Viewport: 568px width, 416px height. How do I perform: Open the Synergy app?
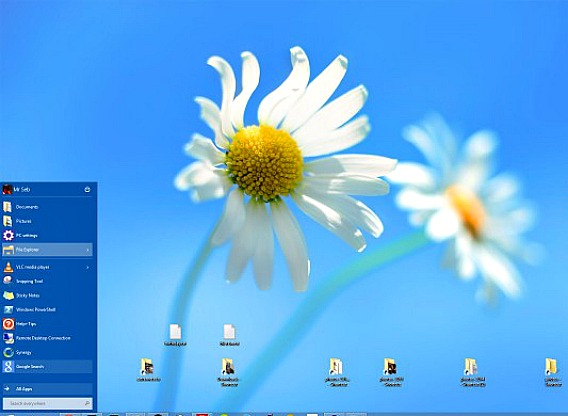pos(47,352)
